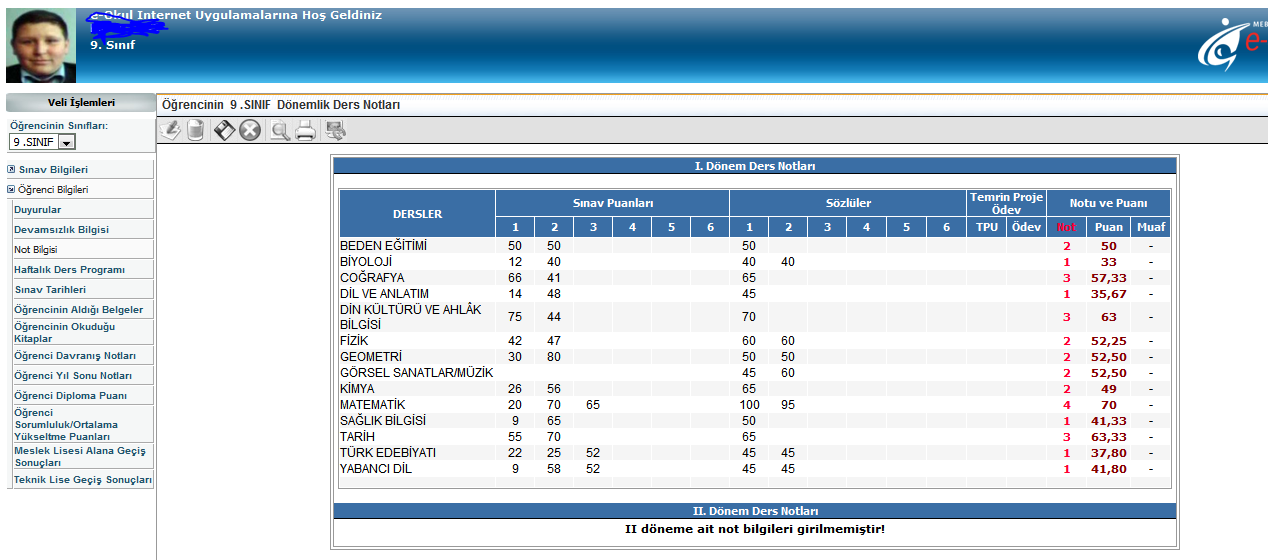Open the Duyurular menu item
Viewport: 1268px width, 560px height.
38,210
